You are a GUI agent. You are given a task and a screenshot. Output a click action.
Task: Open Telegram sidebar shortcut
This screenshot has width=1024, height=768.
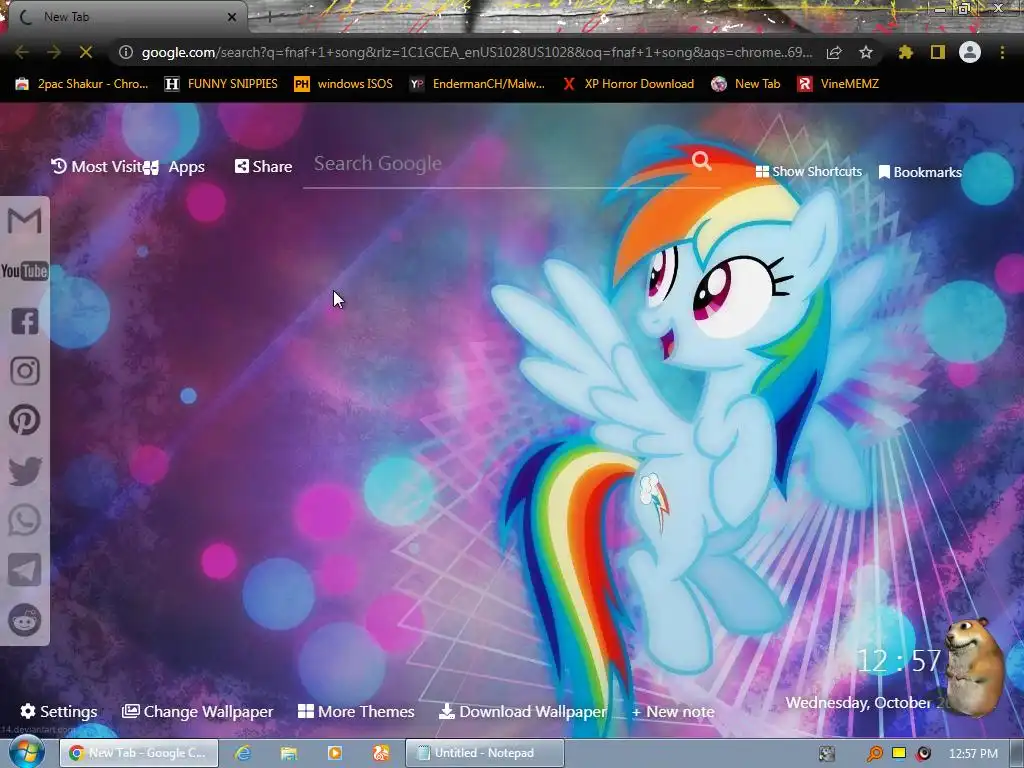[25, 570]
